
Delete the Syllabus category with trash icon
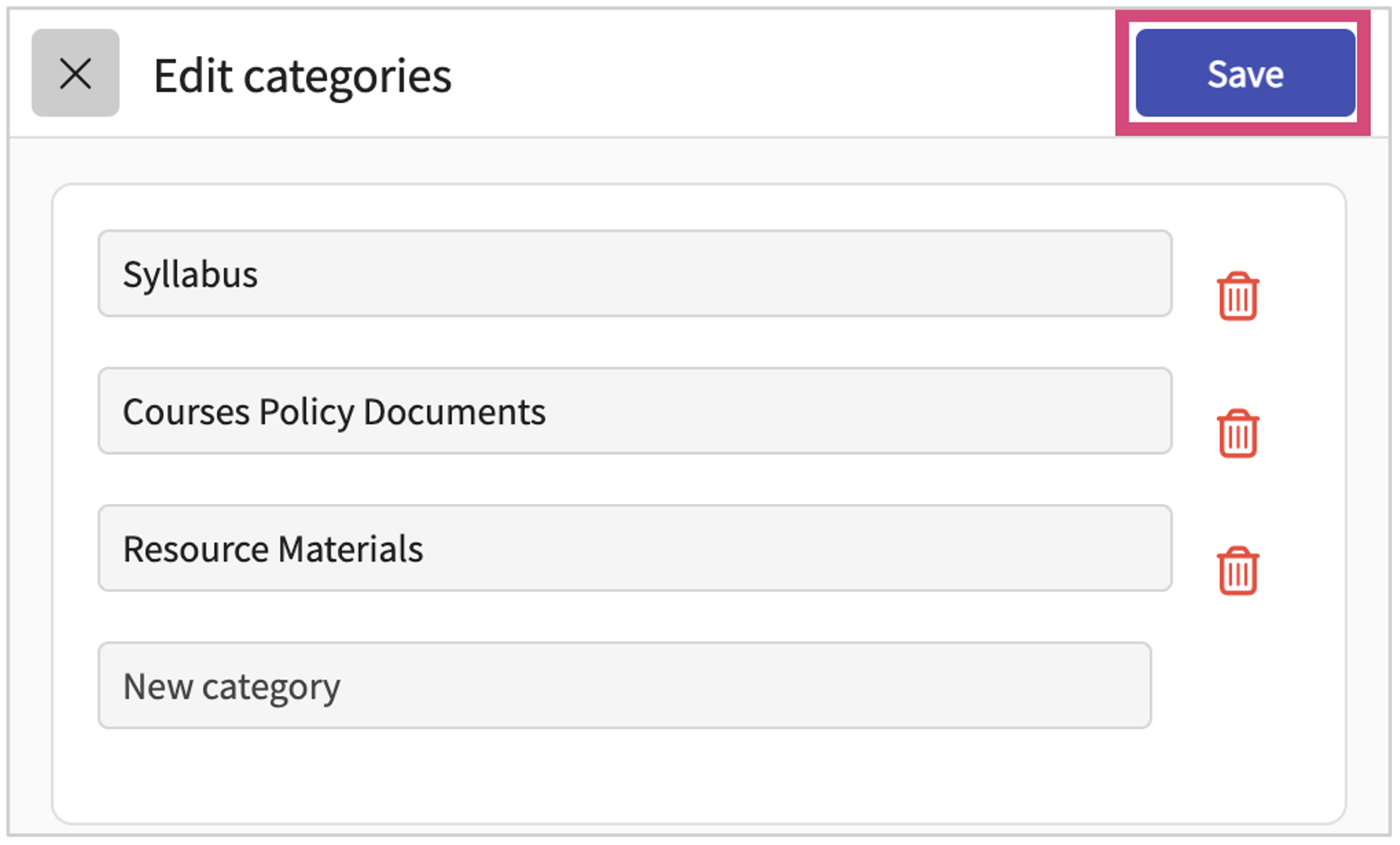tap(1237, 297)
